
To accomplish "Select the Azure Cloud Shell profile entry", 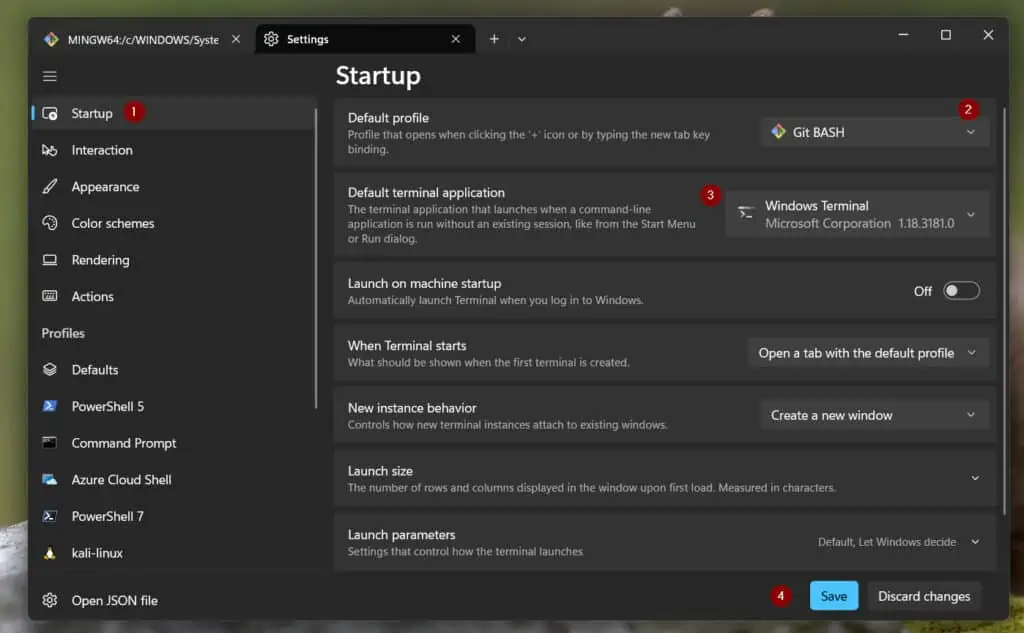I will pos(173,479).
